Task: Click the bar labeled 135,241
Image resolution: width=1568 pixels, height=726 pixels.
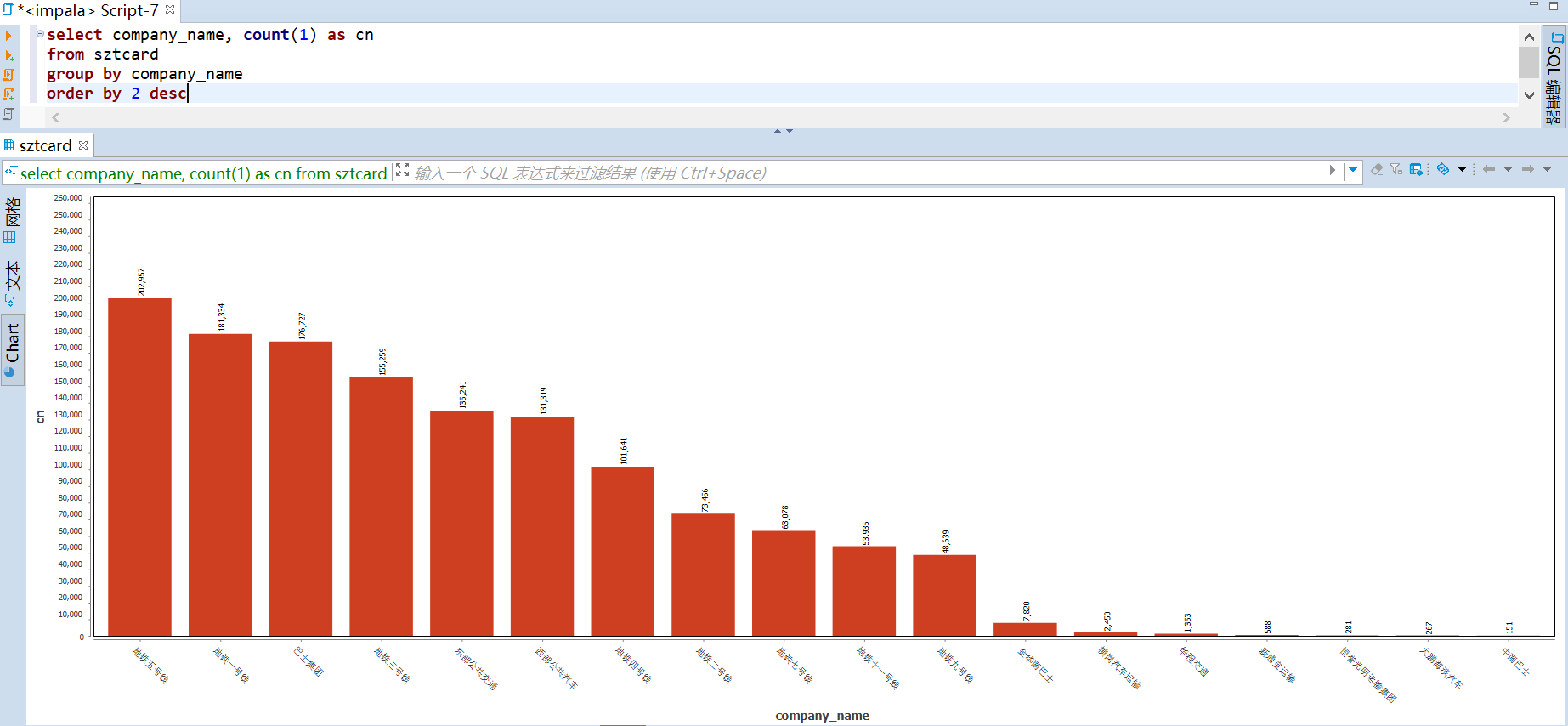Action: [x=461, y=523]
